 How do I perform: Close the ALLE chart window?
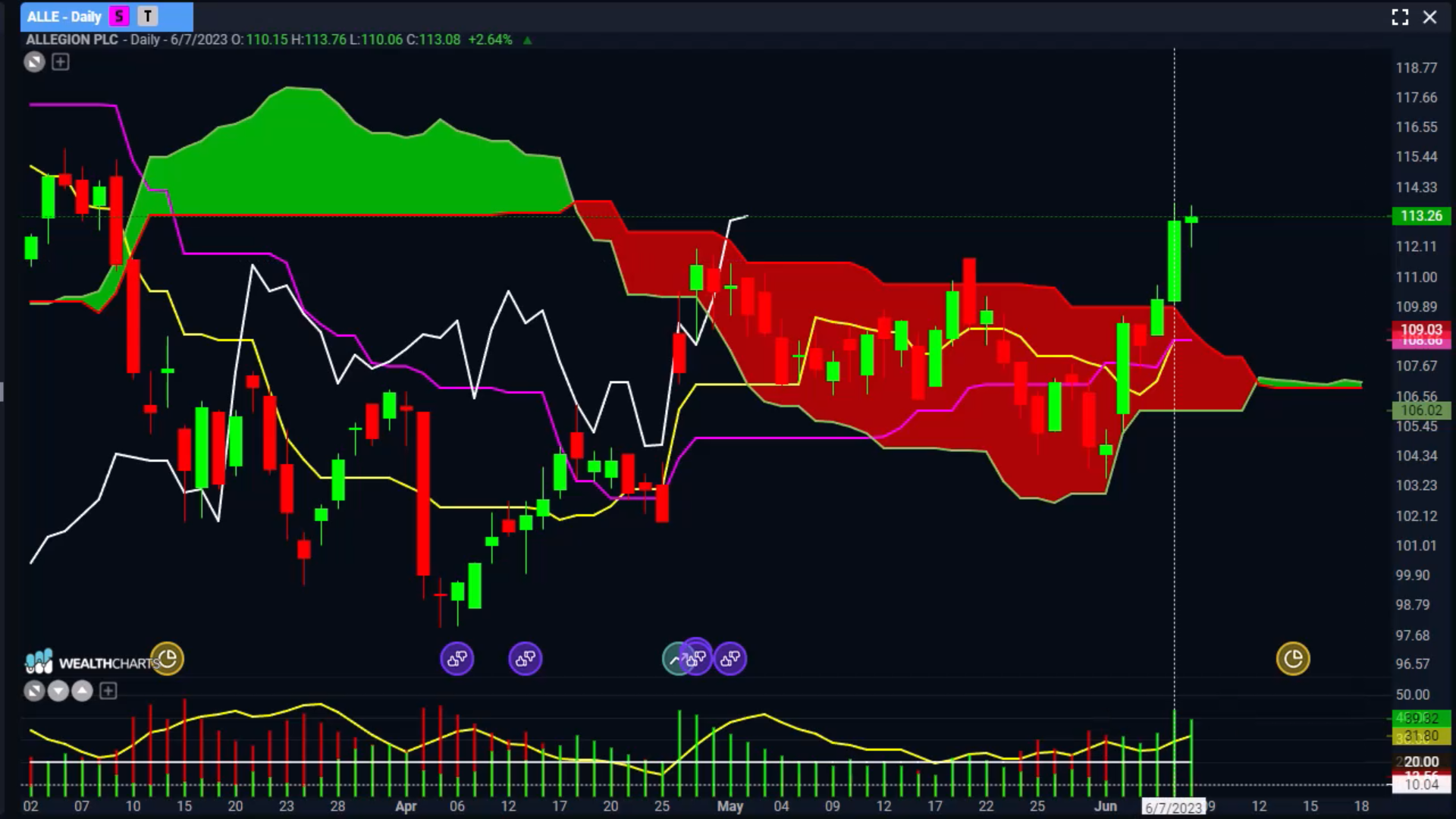click(x=1429, y=17)
